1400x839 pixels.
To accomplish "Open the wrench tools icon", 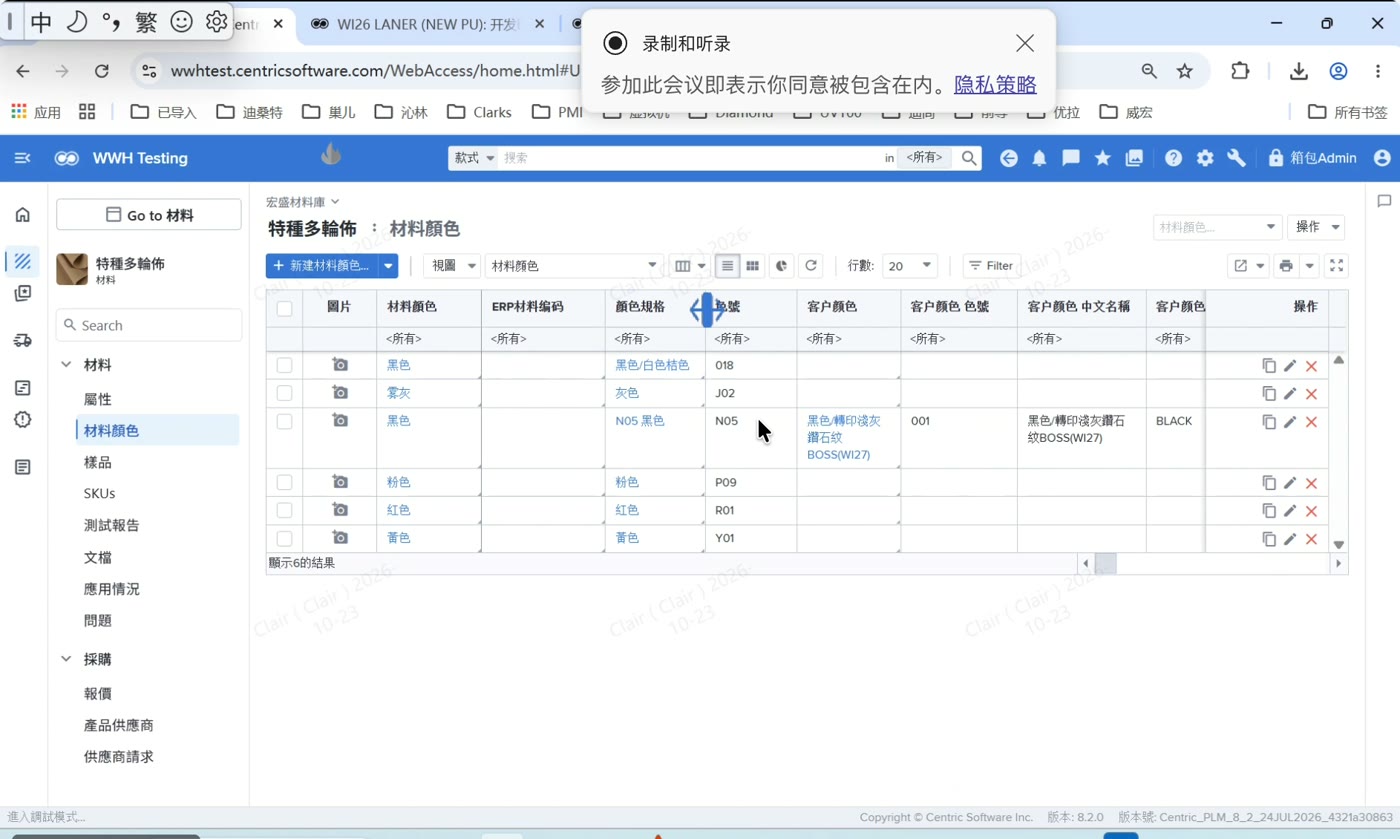I will coord(1236,158).
